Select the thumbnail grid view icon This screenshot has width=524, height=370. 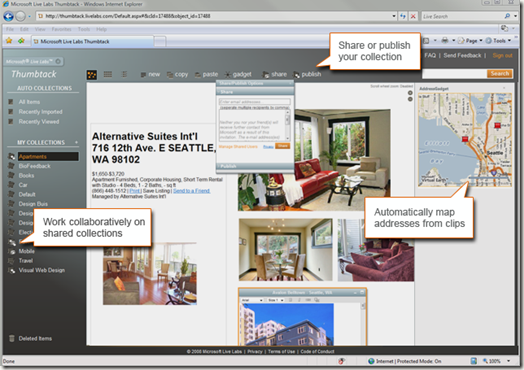(x=92, y=75)
